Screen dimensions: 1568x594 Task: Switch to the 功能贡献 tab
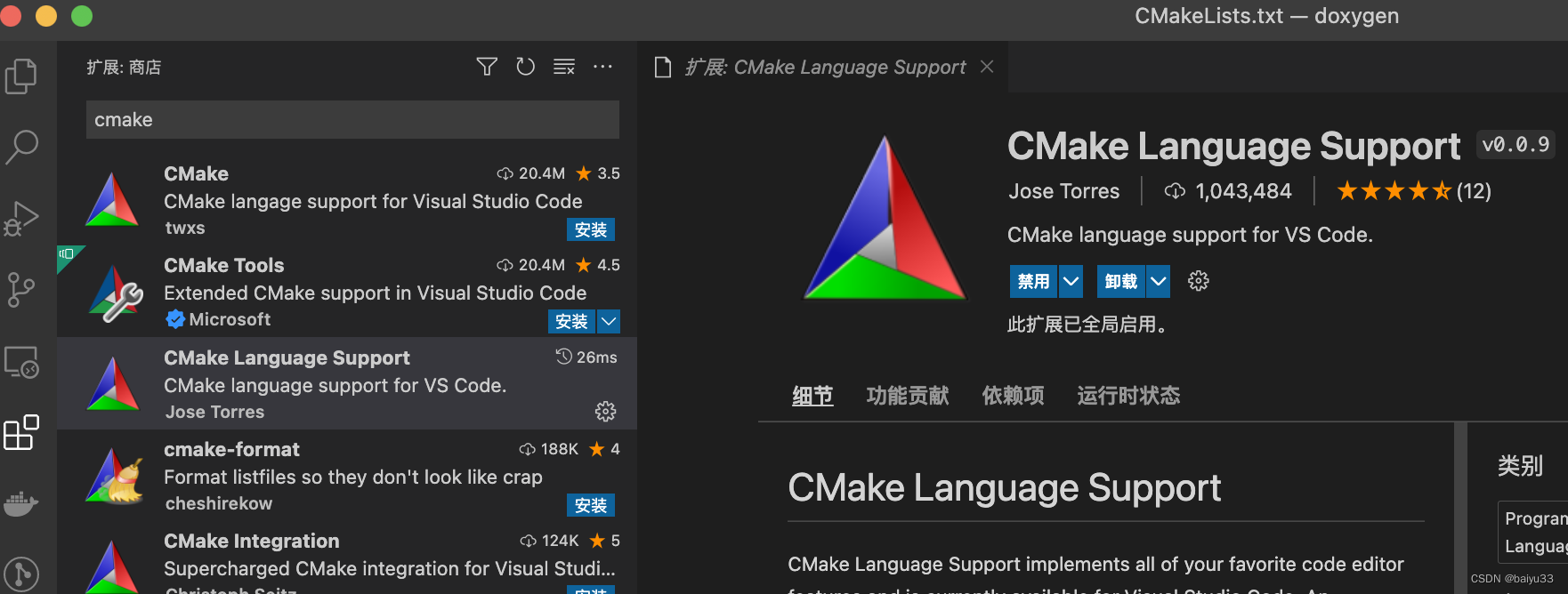point(908,396)
